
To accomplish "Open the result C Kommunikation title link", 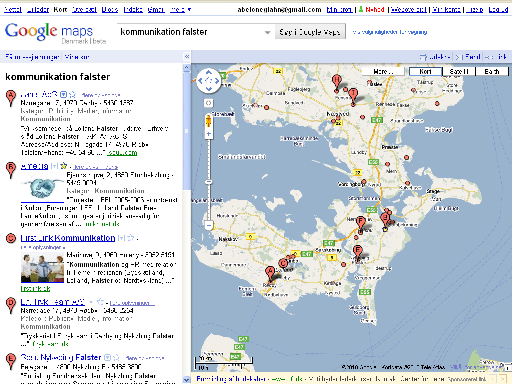I will 68,238.
